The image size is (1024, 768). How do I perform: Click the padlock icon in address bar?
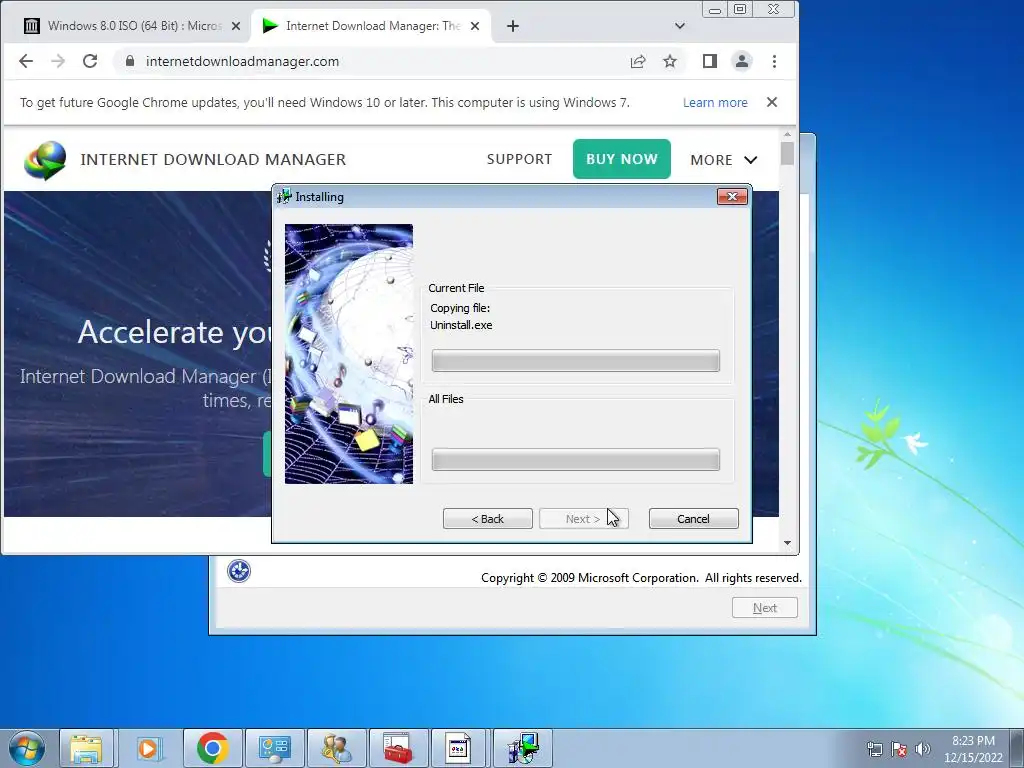[130, 61]
